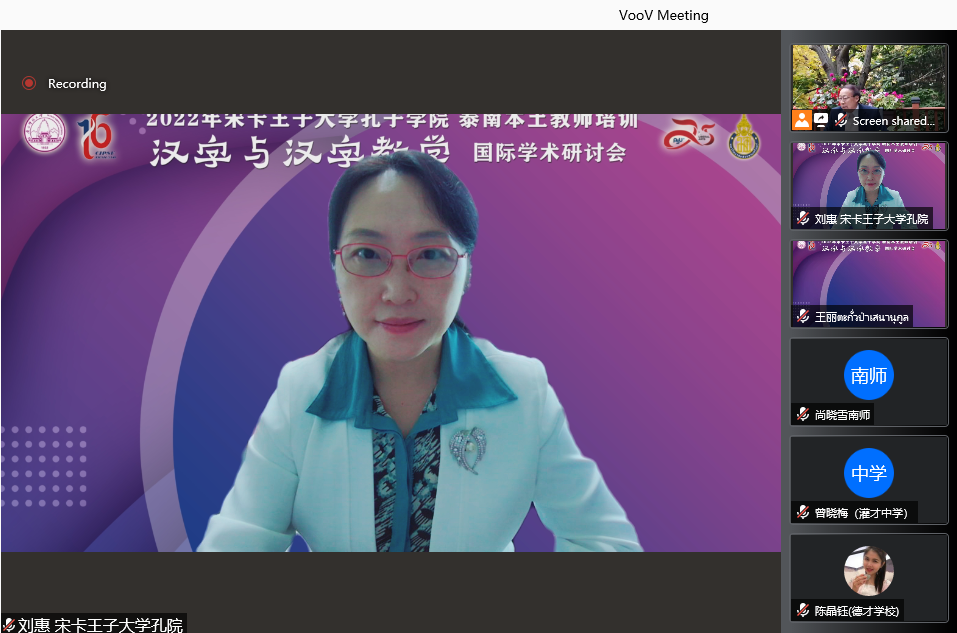Click the "Recording" status text
The height and width of the screenshot is (633, 957).
coord(77,84)
